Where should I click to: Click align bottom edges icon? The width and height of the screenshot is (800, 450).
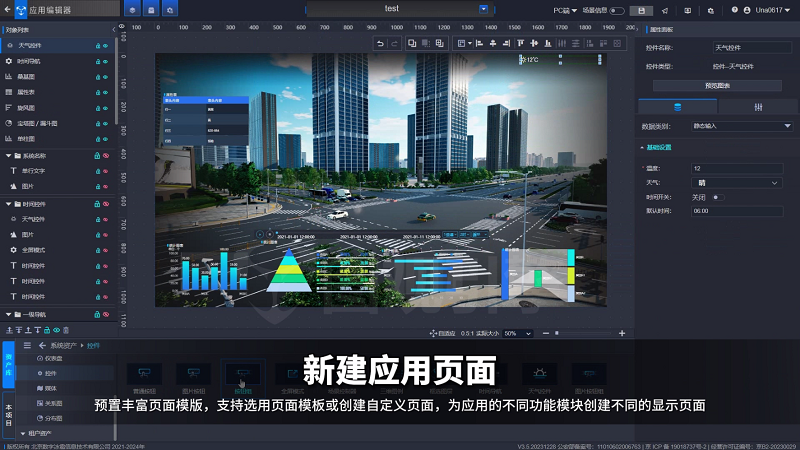click(548, 44)
